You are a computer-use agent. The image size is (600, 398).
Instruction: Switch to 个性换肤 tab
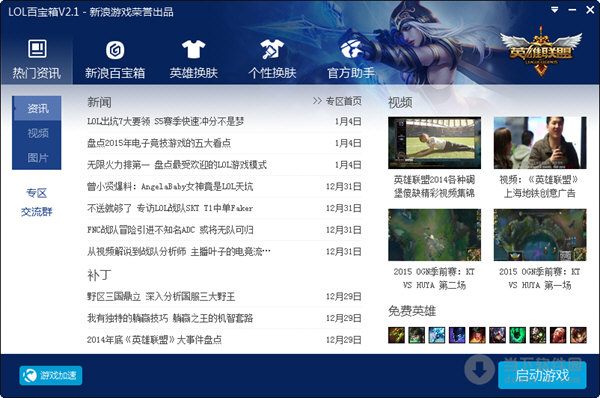click(272, 59)
